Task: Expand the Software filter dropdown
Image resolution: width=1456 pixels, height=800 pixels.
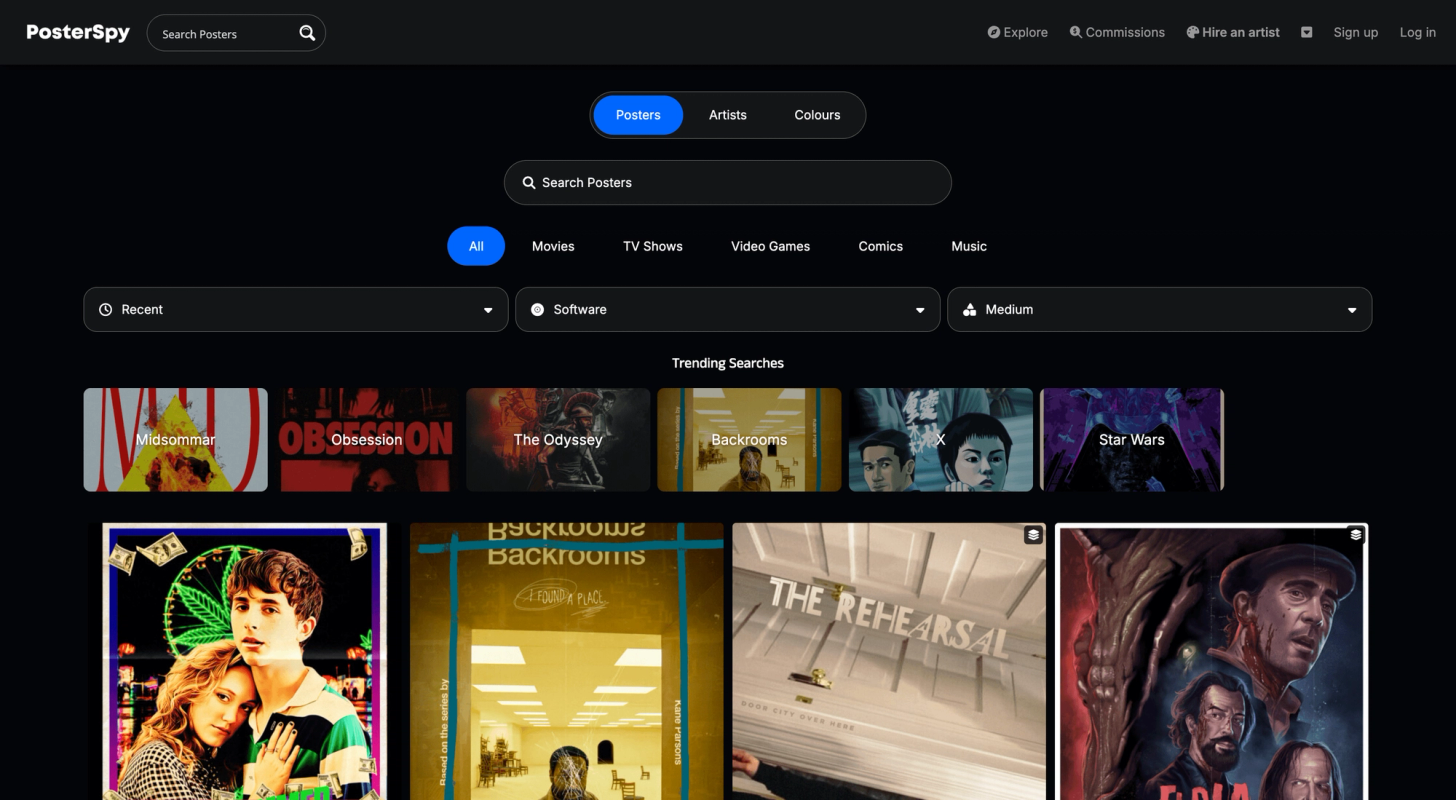Action: [x=728, y=310]
